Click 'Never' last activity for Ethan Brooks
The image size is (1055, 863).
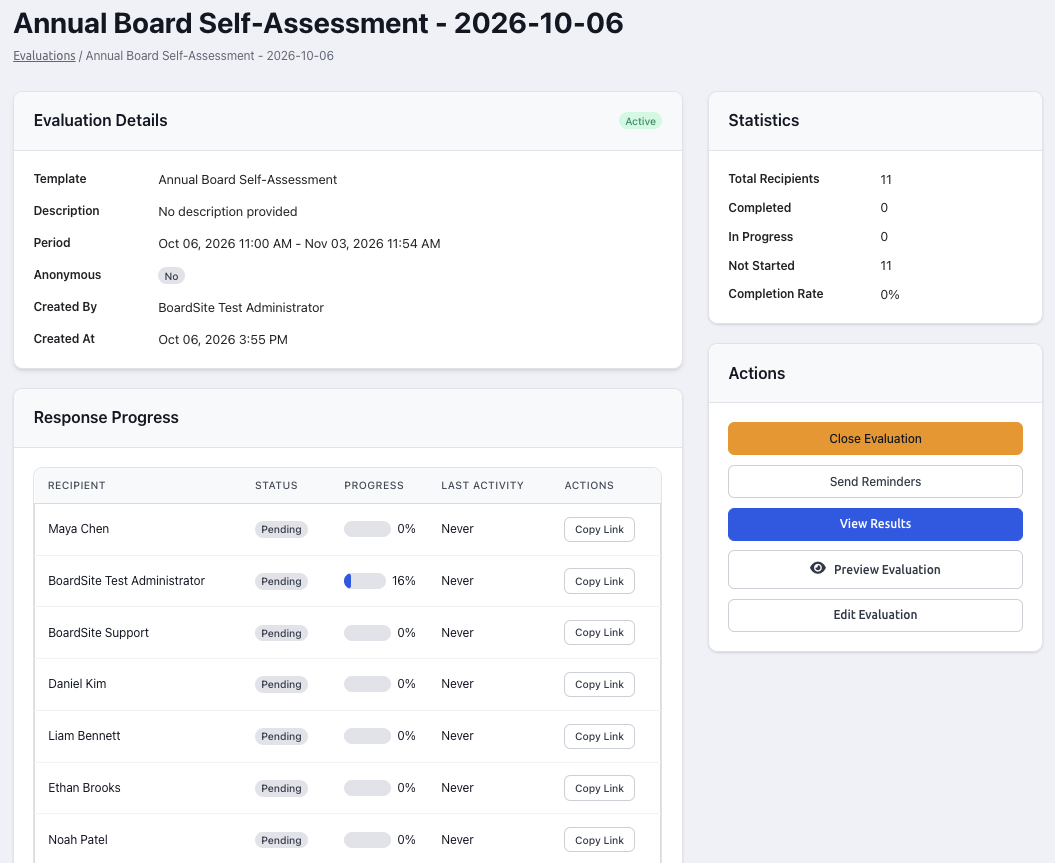[x=458, y=788]
